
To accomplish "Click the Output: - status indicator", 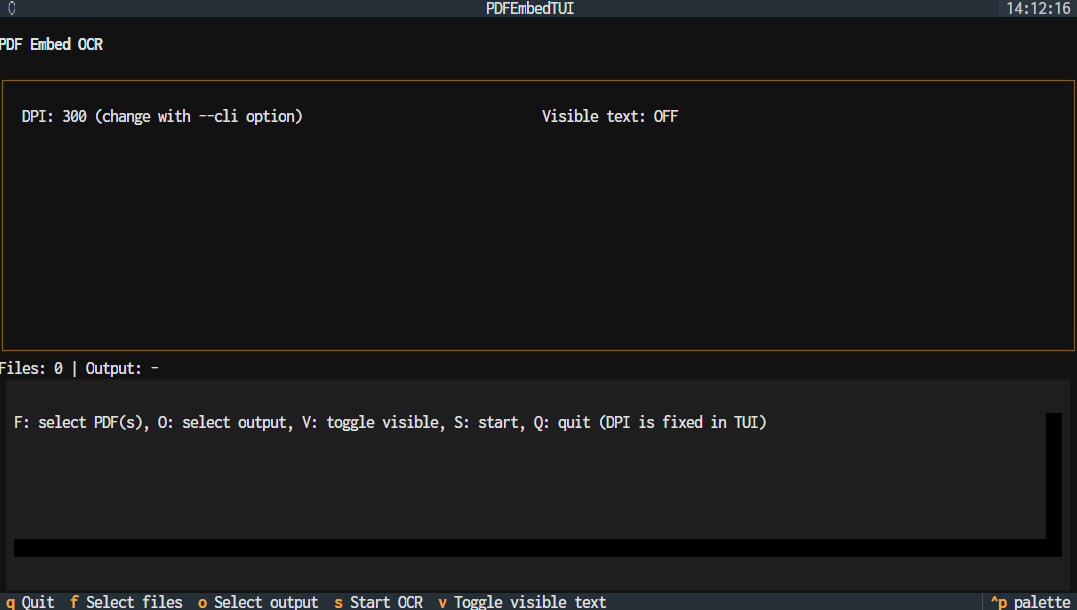I will (x=122, y=368).
